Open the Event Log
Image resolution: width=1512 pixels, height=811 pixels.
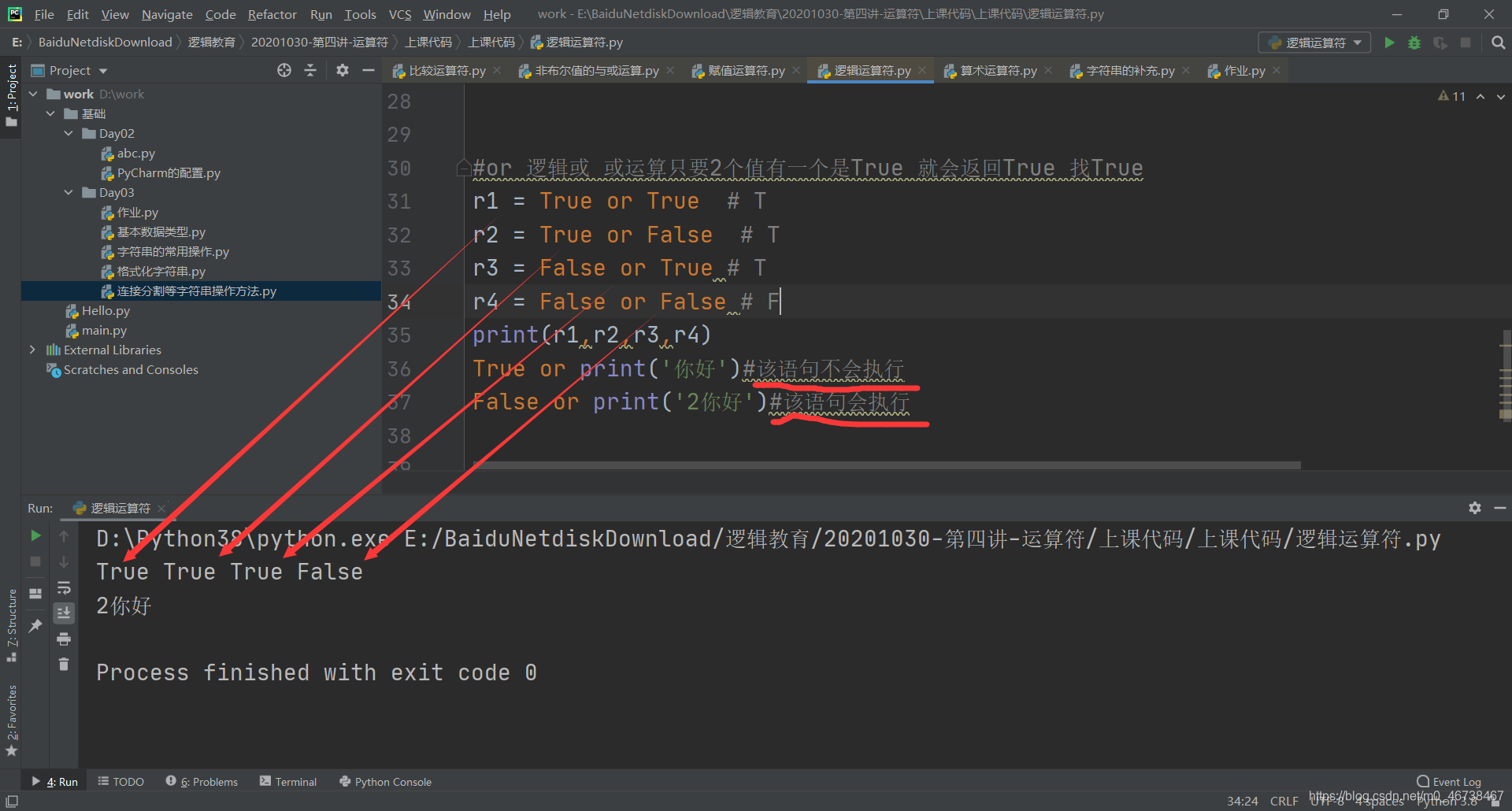click(1449, 782)
